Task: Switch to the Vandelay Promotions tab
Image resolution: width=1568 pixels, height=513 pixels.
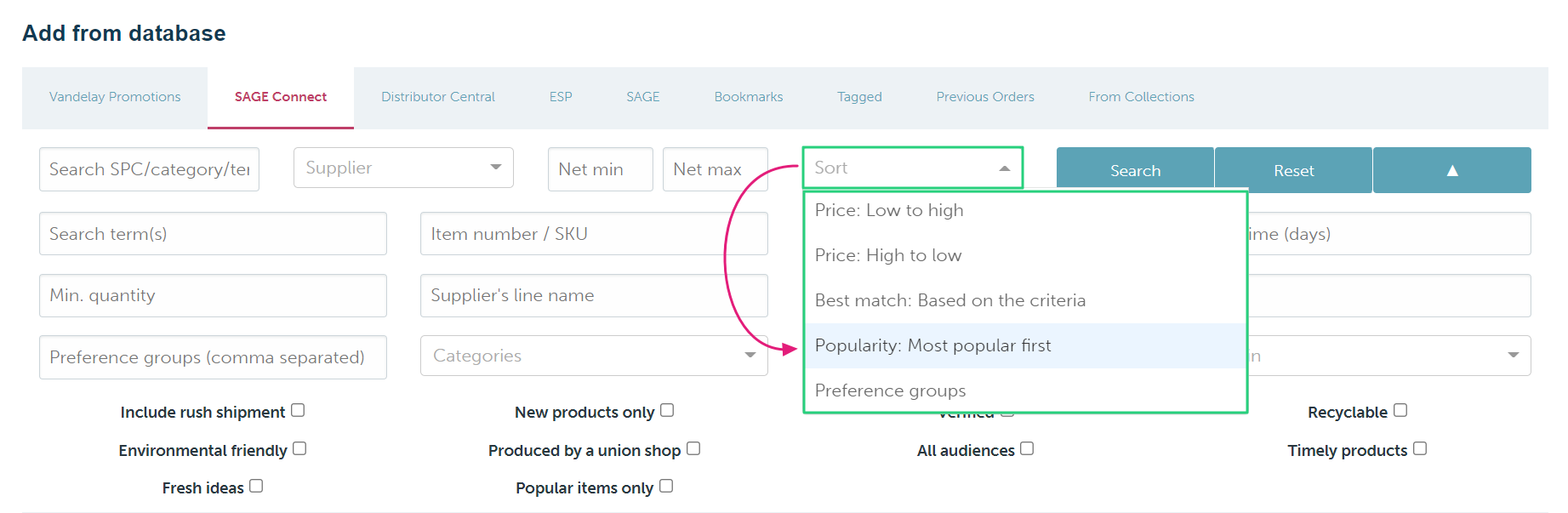Action: click(115, 97)
